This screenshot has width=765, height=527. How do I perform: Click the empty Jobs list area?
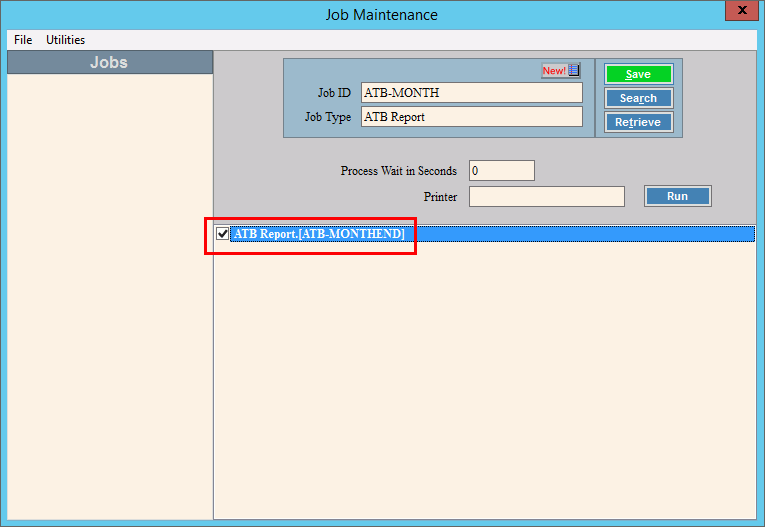pyautogui.click(x=109, y=290)
